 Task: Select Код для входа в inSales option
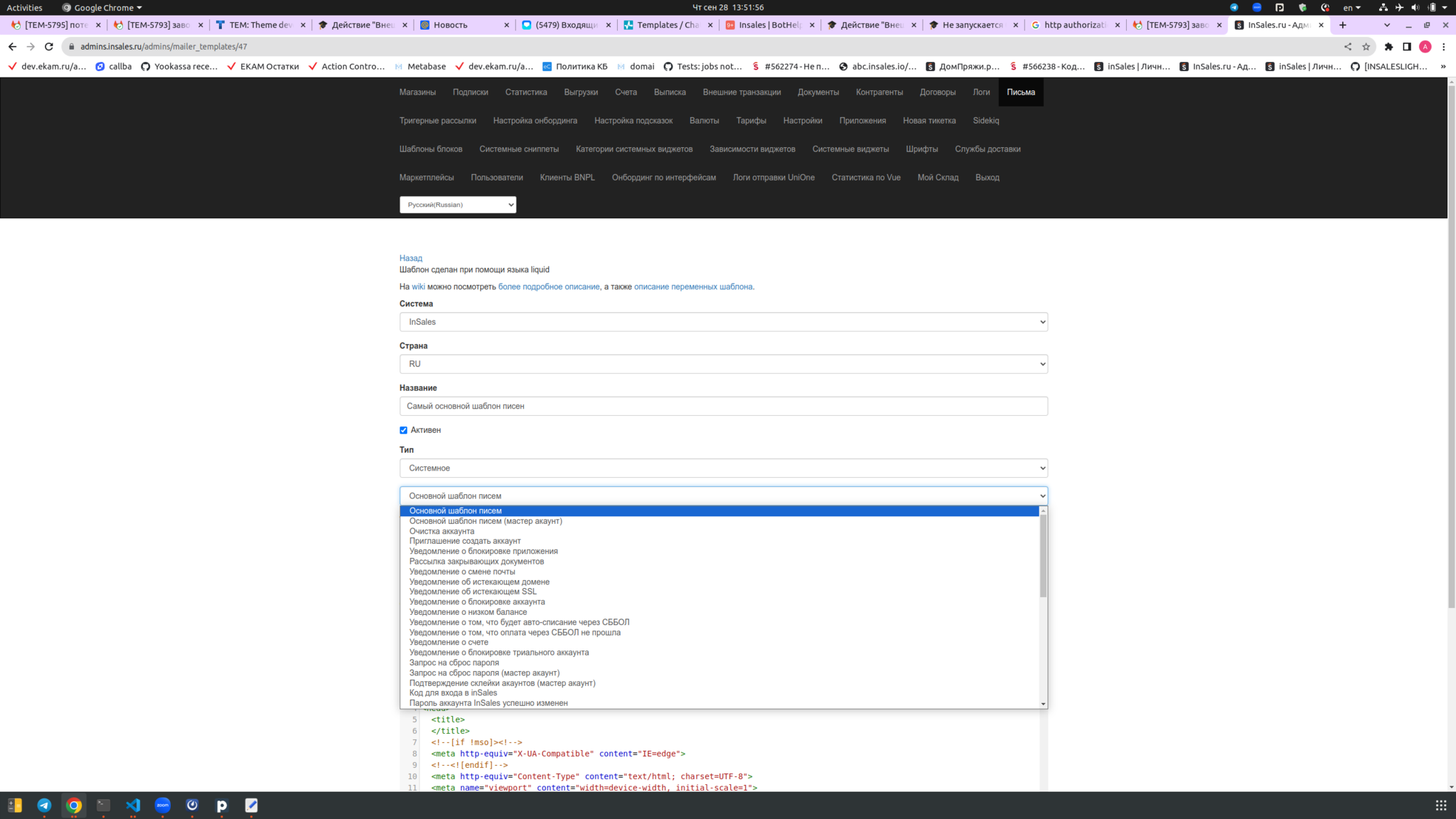pyautogui.click(x=453, y=692)
